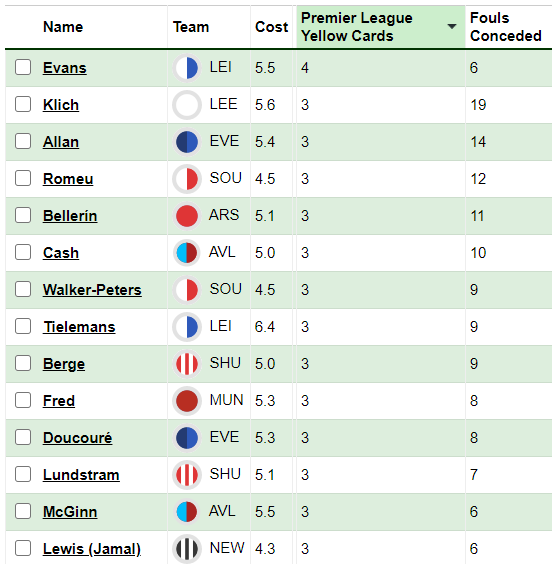This screenshot has height=564, width=556.
Task: Click the Everton badge in Allan row
Action: click(x=187, y=142)
